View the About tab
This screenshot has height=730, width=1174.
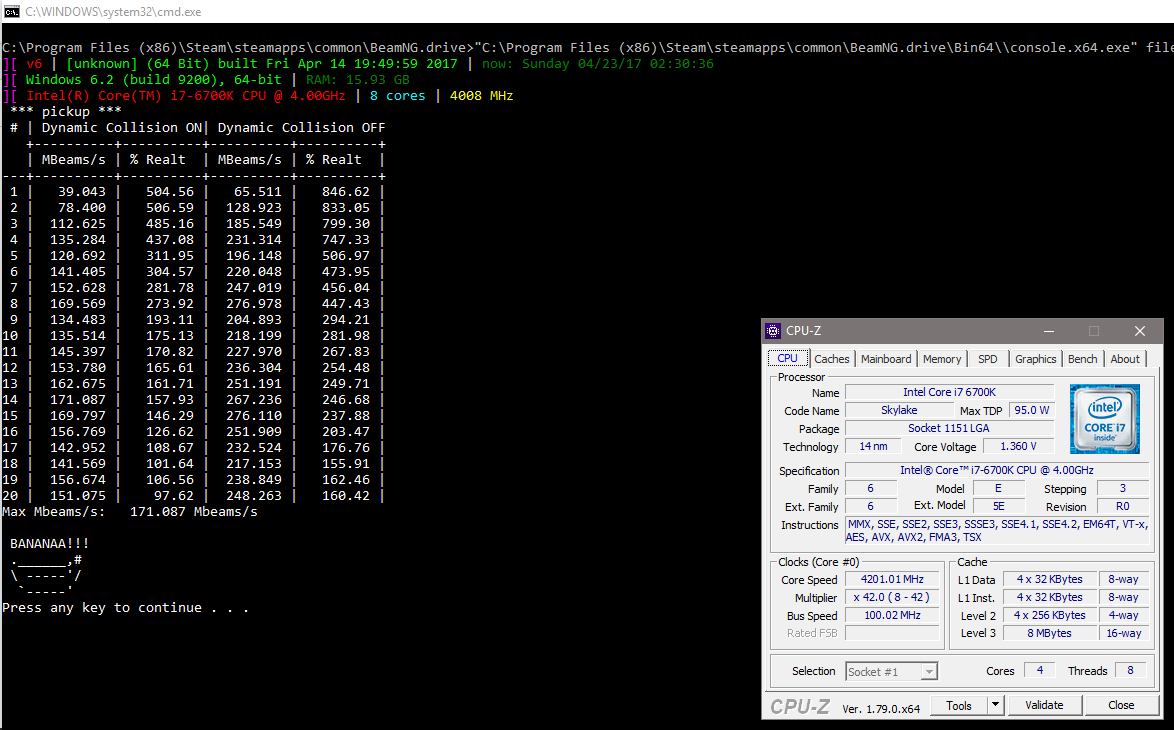[1125, 359]
